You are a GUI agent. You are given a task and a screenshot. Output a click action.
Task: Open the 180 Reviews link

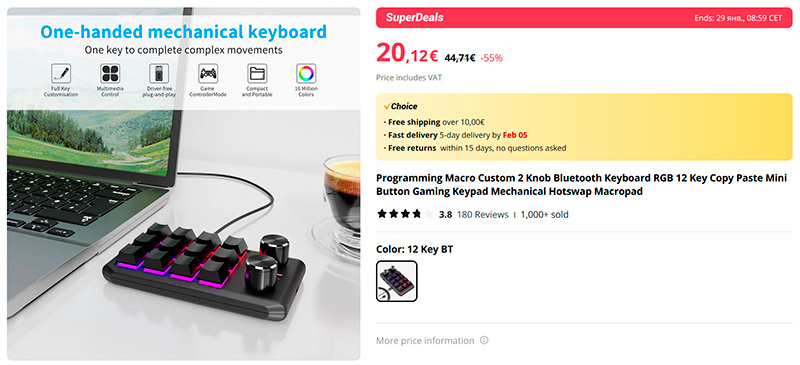(x=483, y=214)
